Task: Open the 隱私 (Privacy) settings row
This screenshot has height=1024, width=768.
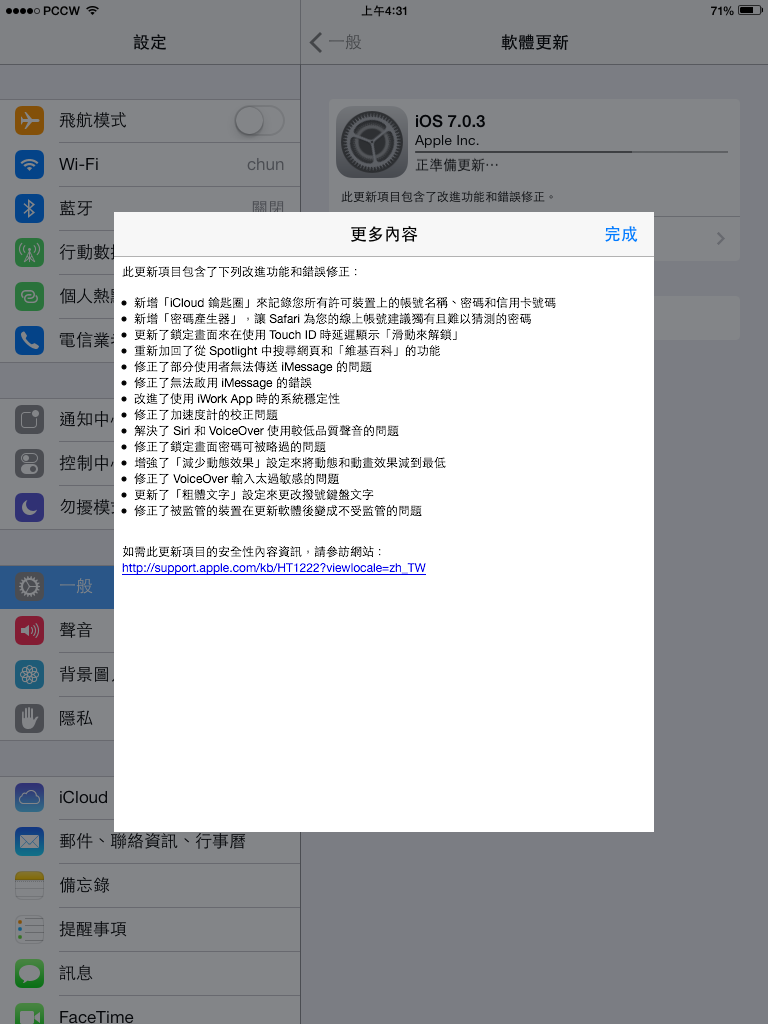Action: (x=57, y=718)
